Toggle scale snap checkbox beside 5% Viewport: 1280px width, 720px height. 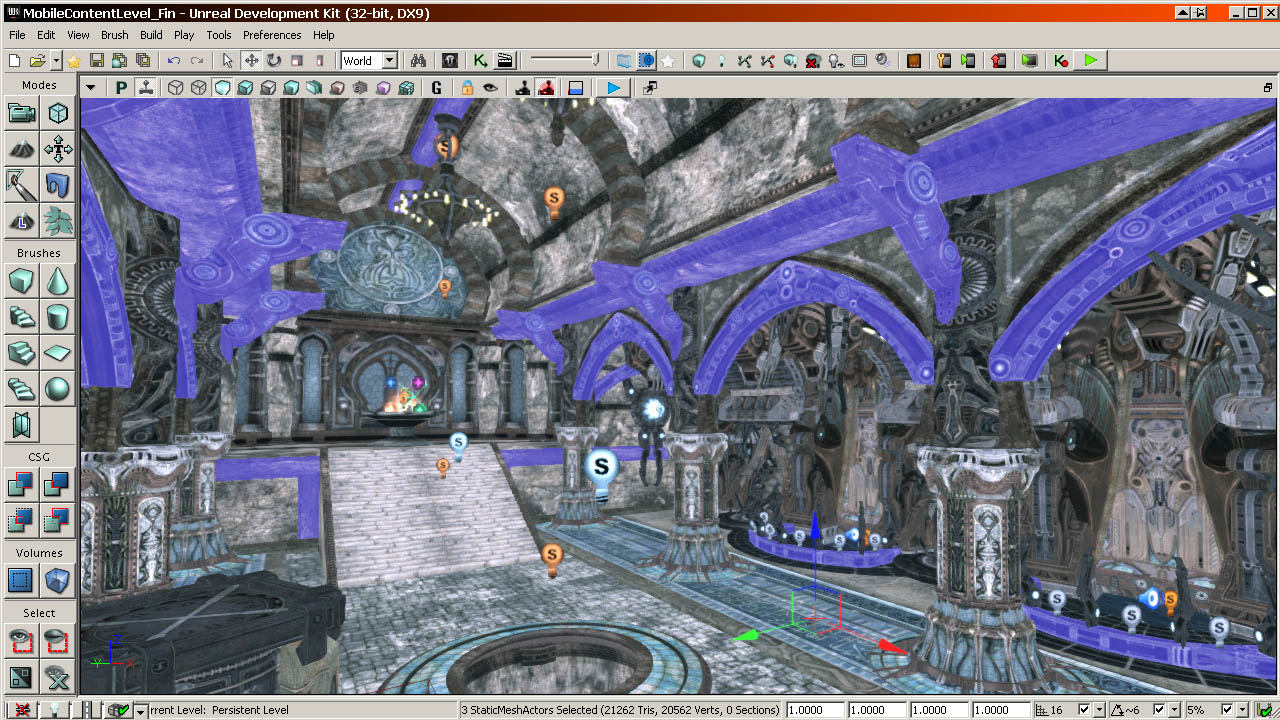coord(1229,710)
